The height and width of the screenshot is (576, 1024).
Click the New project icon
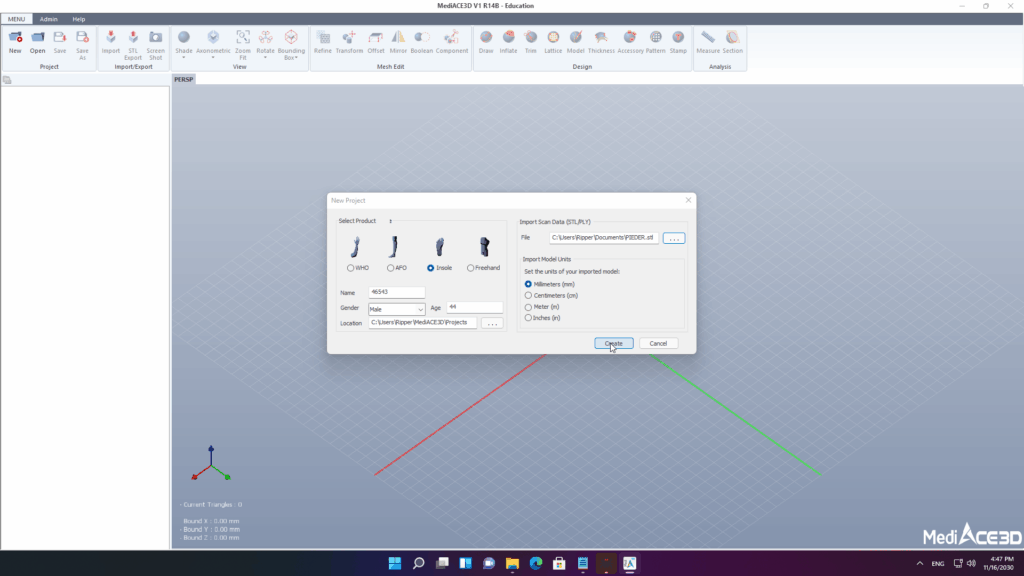(x=15, y=41)
